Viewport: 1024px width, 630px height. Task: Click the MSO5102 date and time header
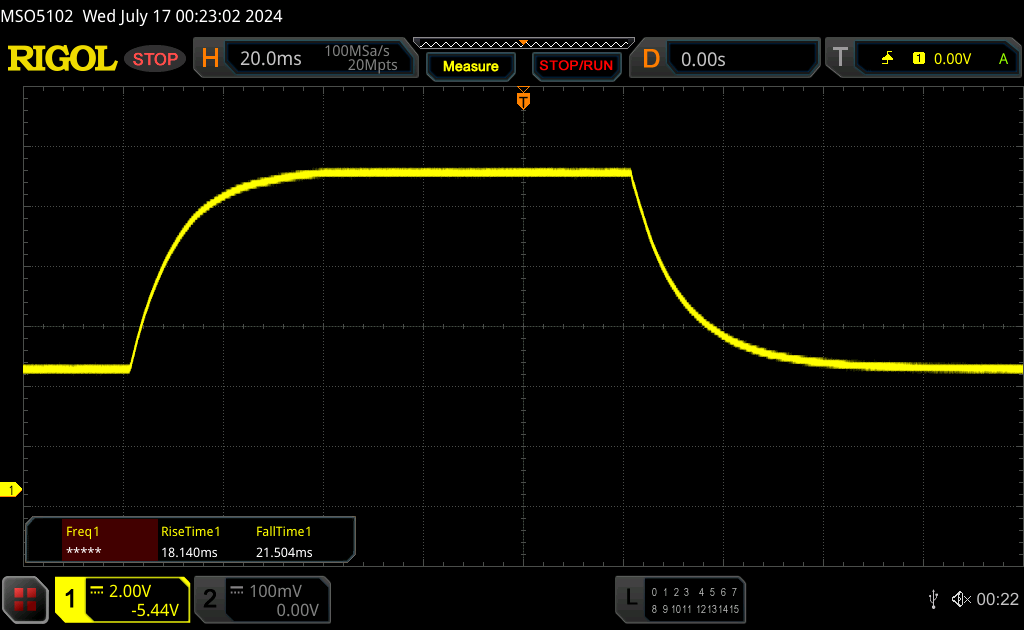coord(141,16)
